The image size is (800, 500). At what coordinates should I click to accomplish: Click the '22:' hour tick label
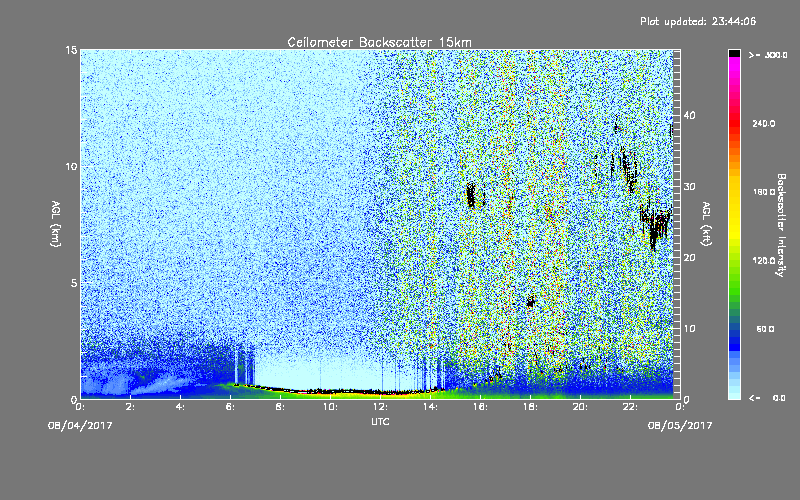(x=630, y=407)
